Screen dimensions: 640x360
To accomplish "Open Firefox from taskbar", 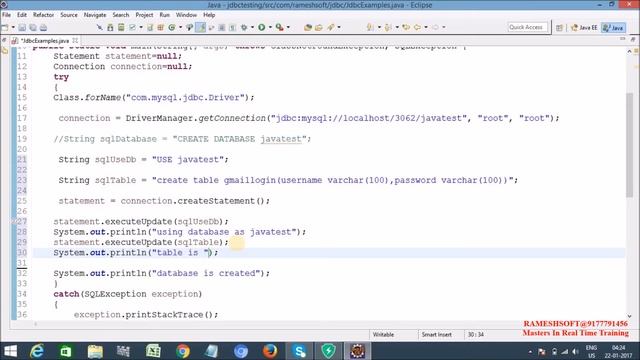I will (270, 351).
